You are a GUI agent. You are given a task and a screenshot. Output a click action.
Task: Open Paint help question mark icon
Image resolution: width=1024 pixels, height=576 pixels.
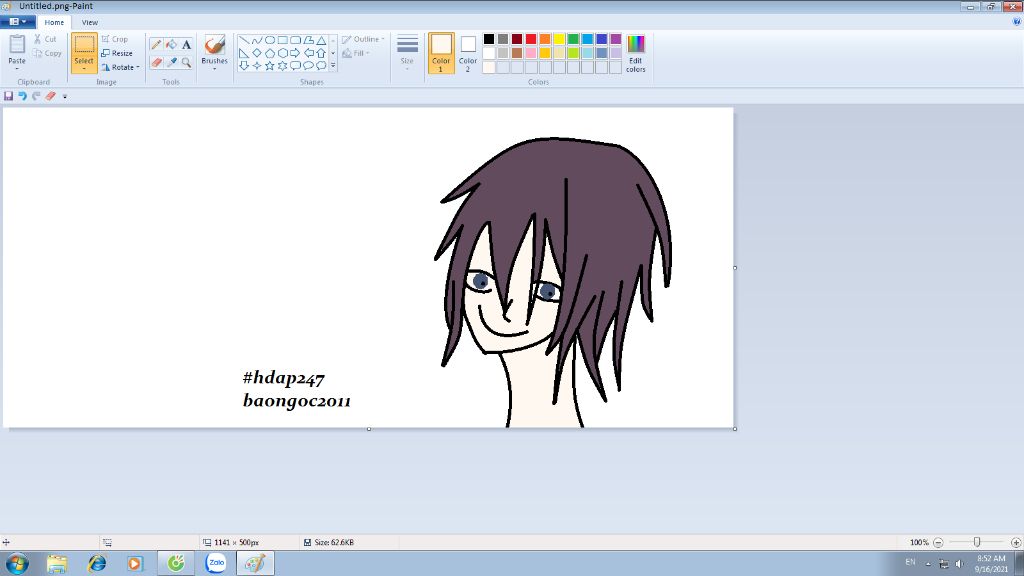click(1016, 22)
